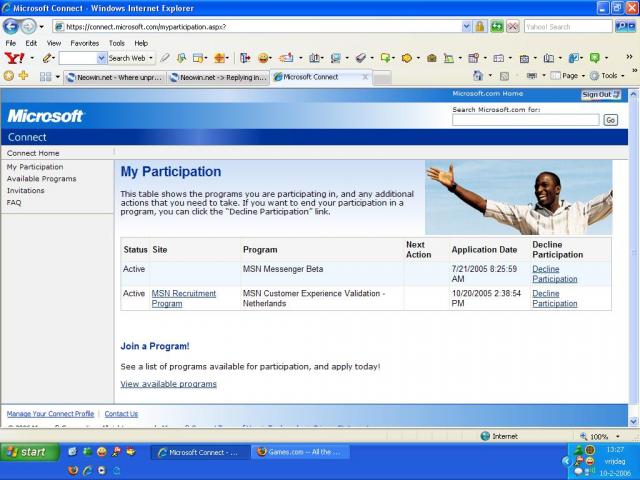Click the Quick Tabs grid icon
Screen dimensions: 640x480
pos(45,77)
